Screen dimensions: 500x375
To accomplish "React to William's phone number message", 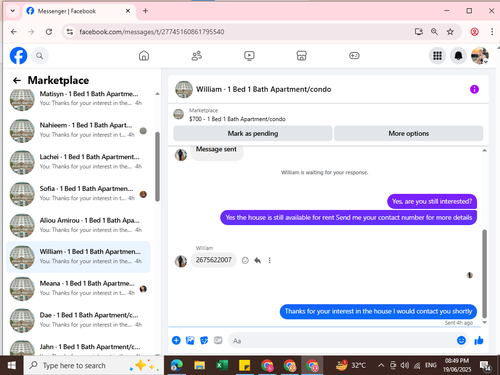I will (x=245, y=260).
